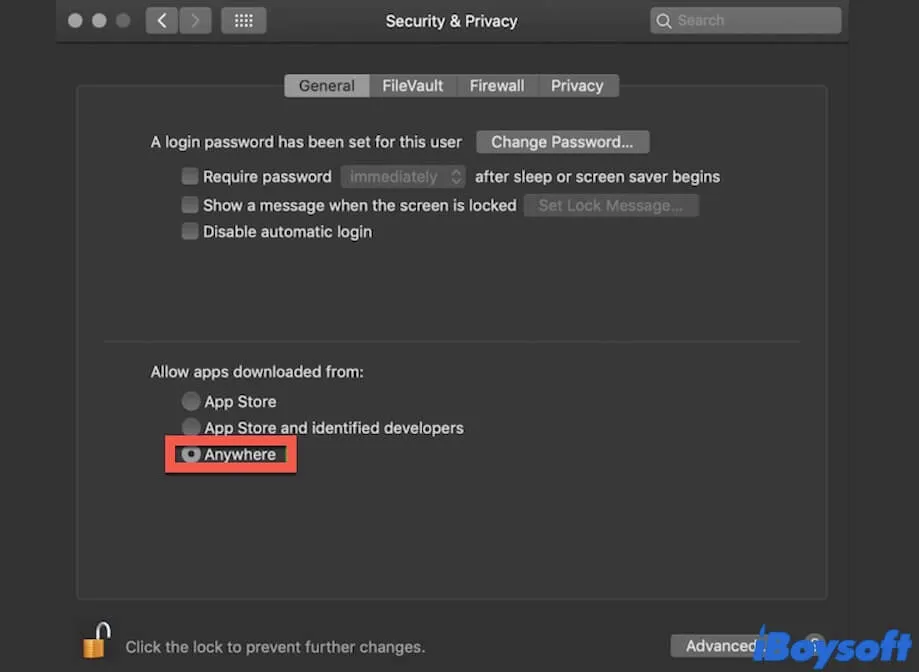919x672 pixels.
Task: Click the forward navigation arrow
Action: [195, 20]
